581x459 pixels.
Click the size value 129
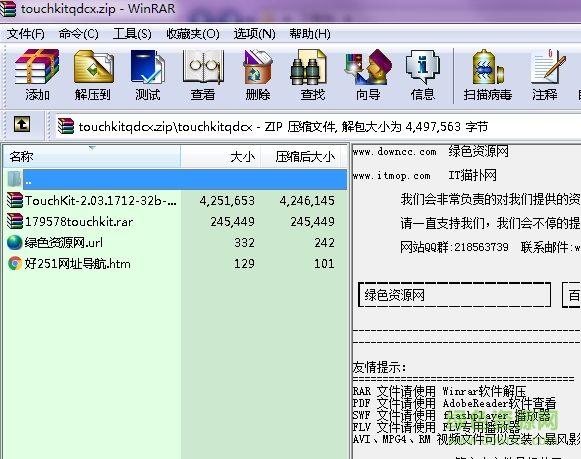(245, 264)
